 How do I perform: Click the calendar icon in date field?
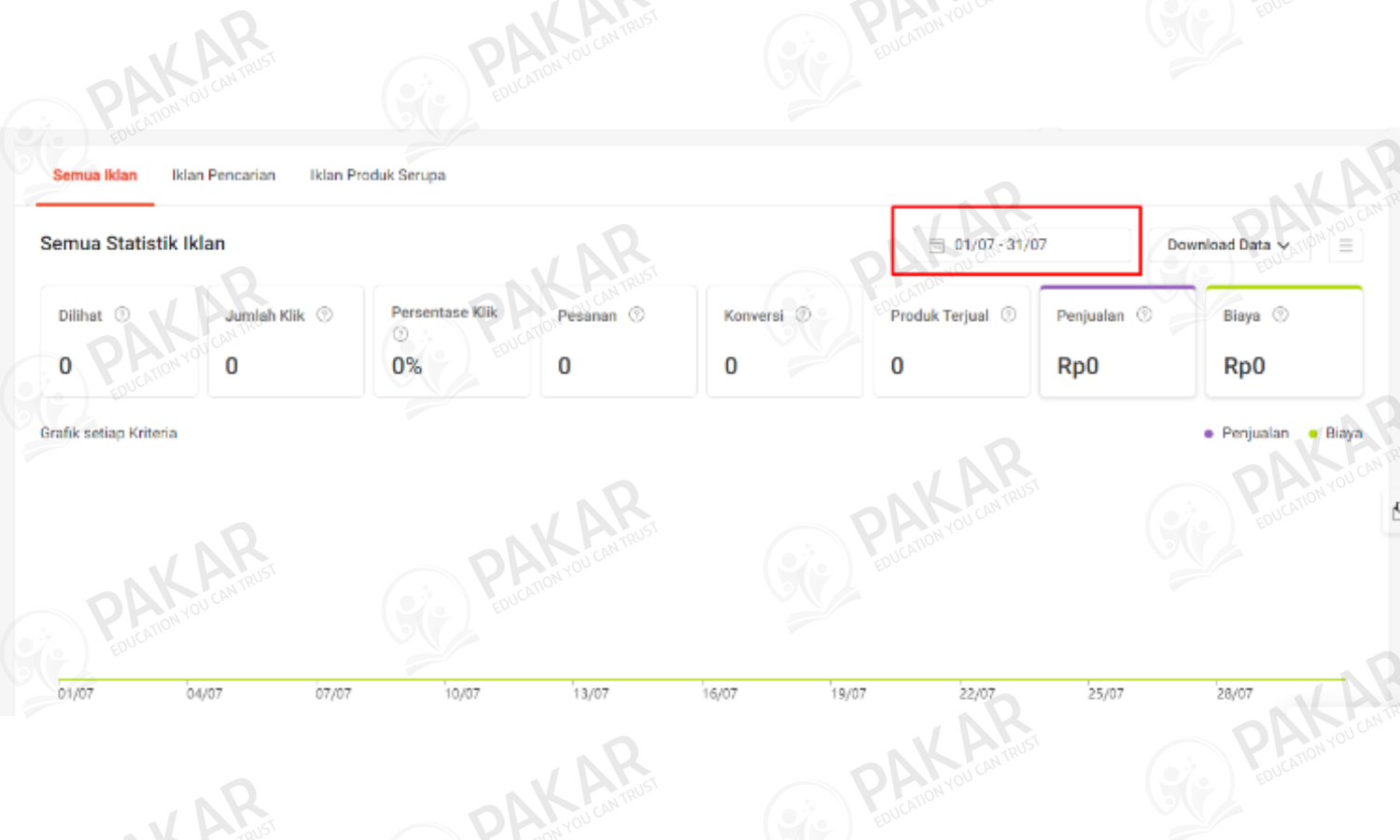937,245
